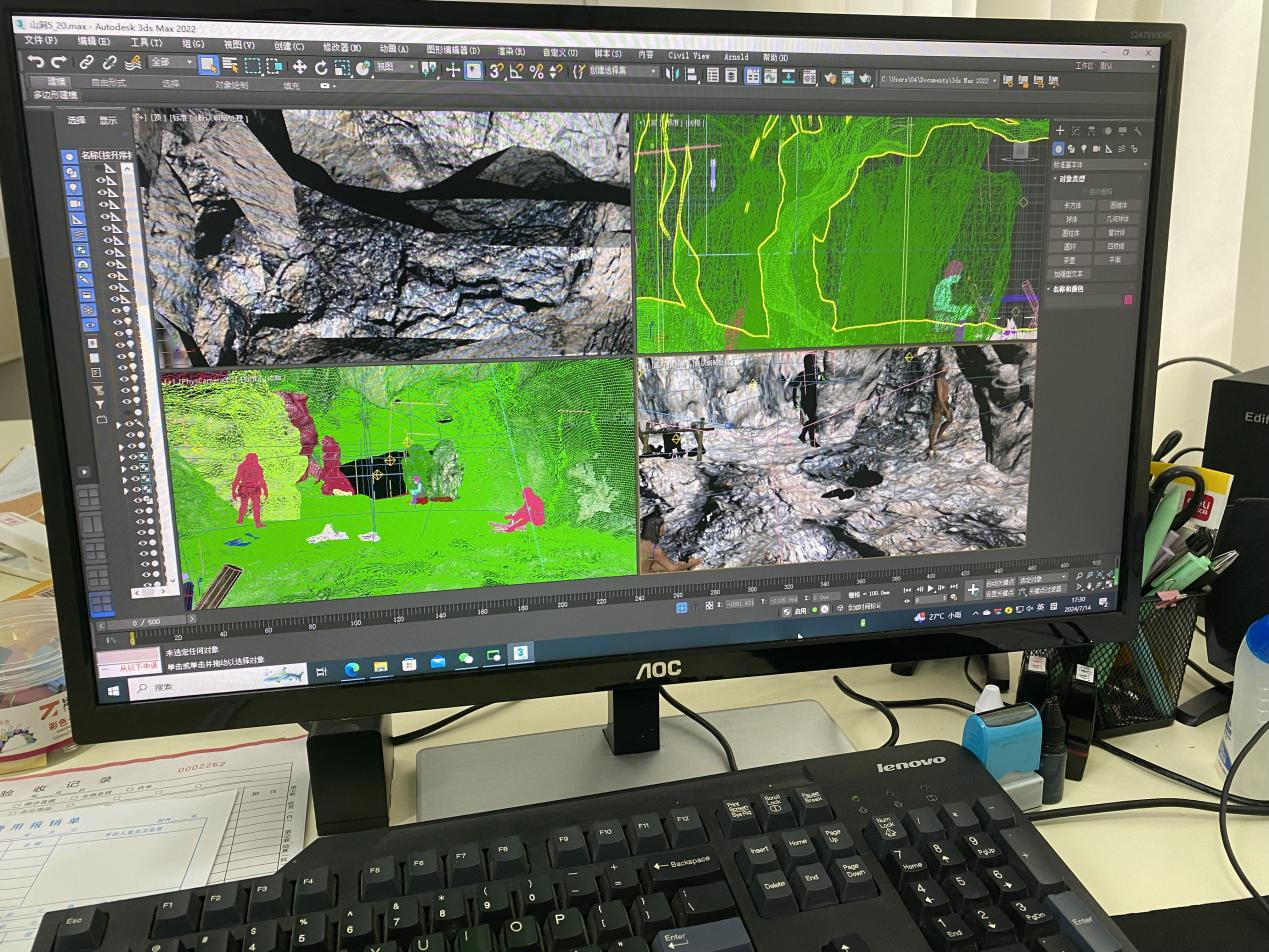Open the Utilities wrench tab
The image size is (1269, 952).
[x=1138, y=131]
